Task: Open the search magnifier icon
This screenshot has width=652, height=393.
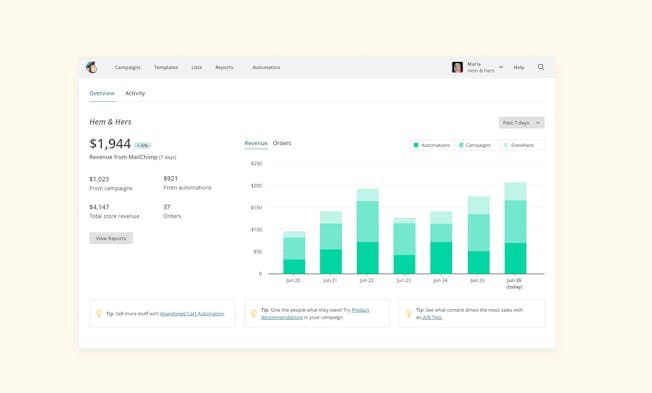Action: [x=541, y=67]
